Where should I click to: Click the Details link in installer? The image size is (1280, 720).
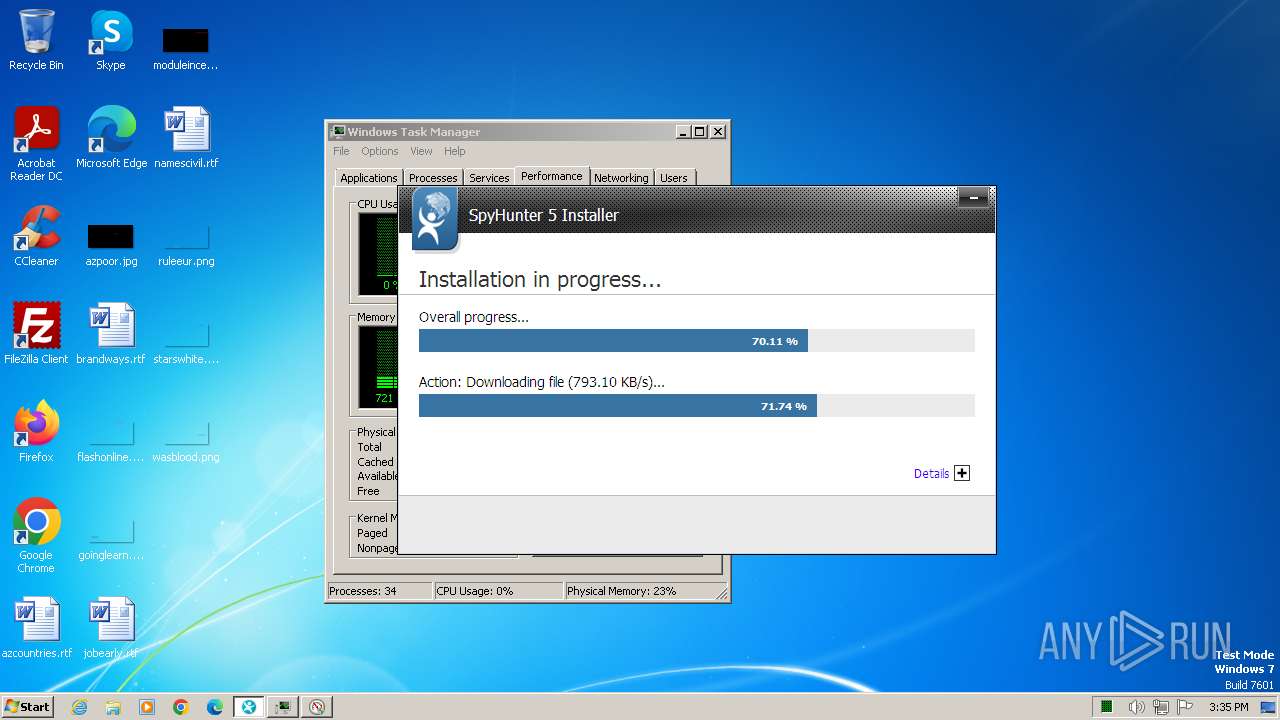click(x=931, y=473)
